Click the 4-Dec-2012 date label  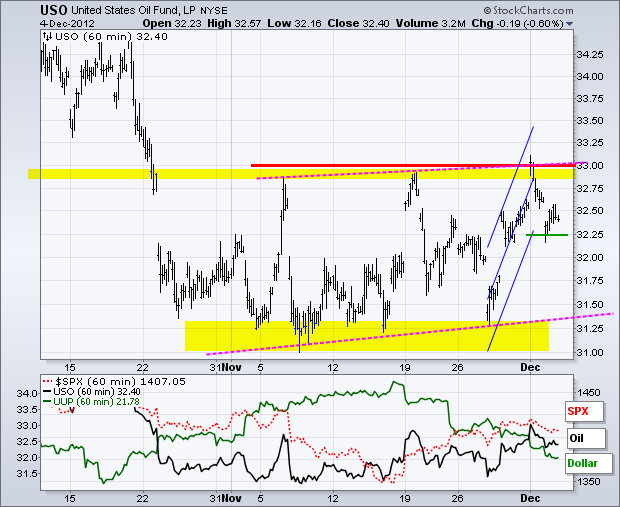pos(67,23)
